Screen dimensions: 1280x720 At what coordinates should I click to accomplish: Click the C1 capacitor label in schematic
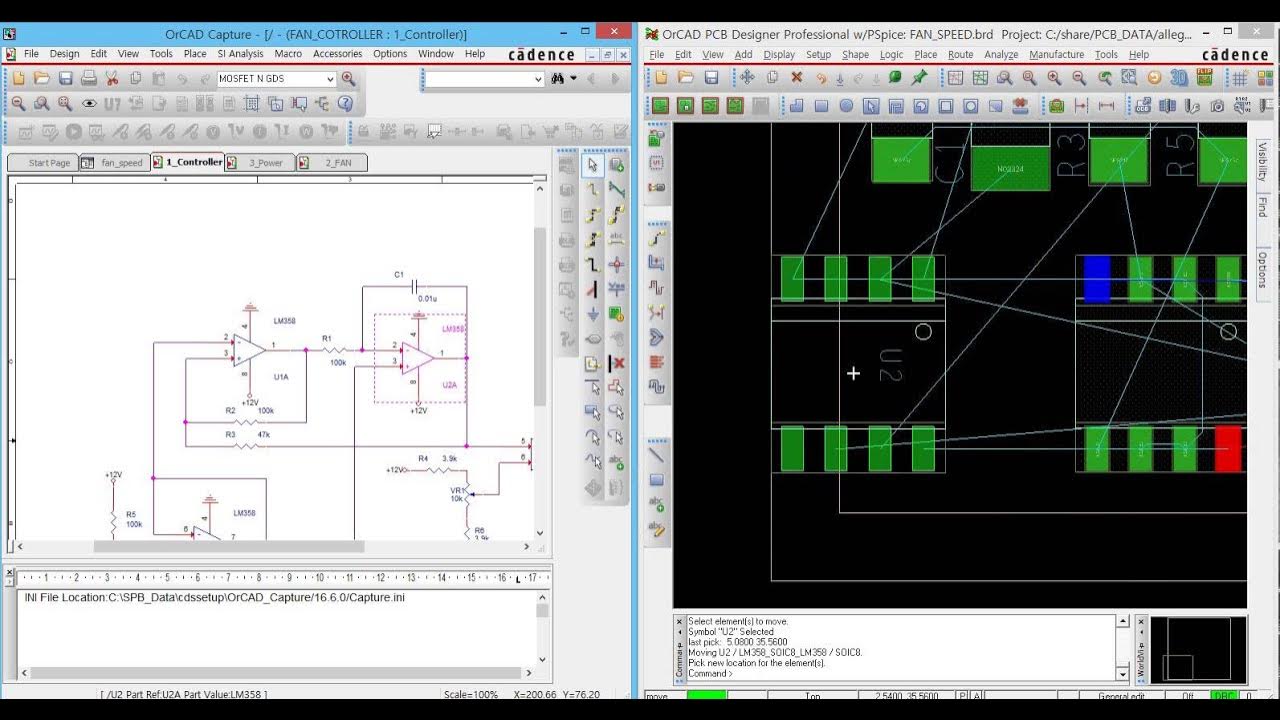click(x=398, y=274)
